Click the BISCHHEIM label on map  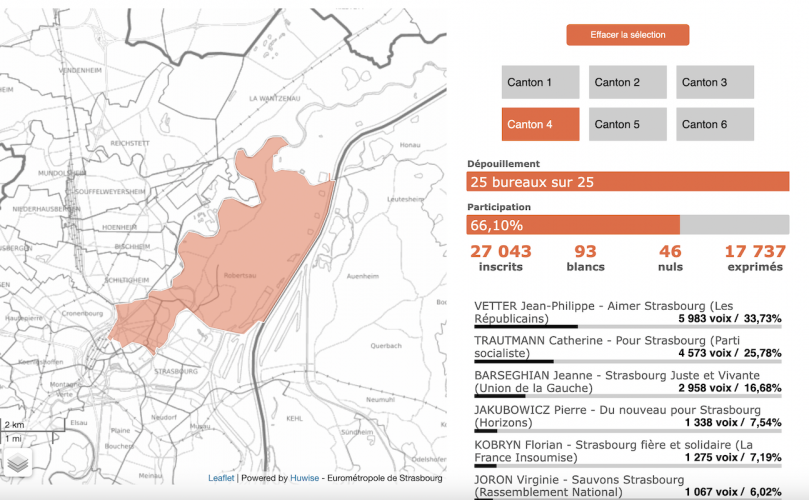(x=132, y=247)
